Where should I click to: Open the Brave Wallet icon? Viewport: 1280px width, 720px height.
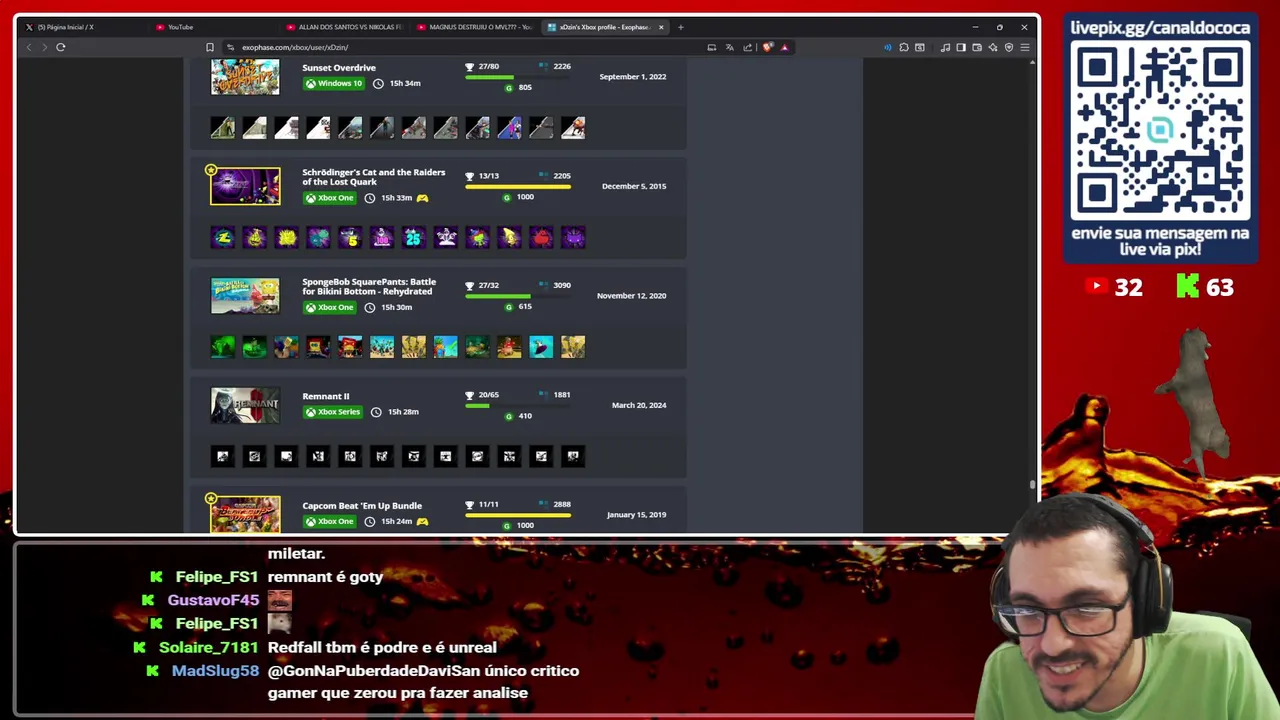[977, 47]
